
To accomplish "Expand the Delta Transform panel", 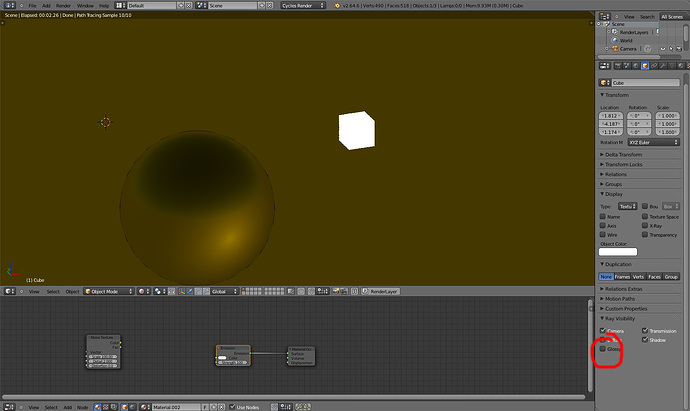I will pyautogui.click(x=621, y=154).
